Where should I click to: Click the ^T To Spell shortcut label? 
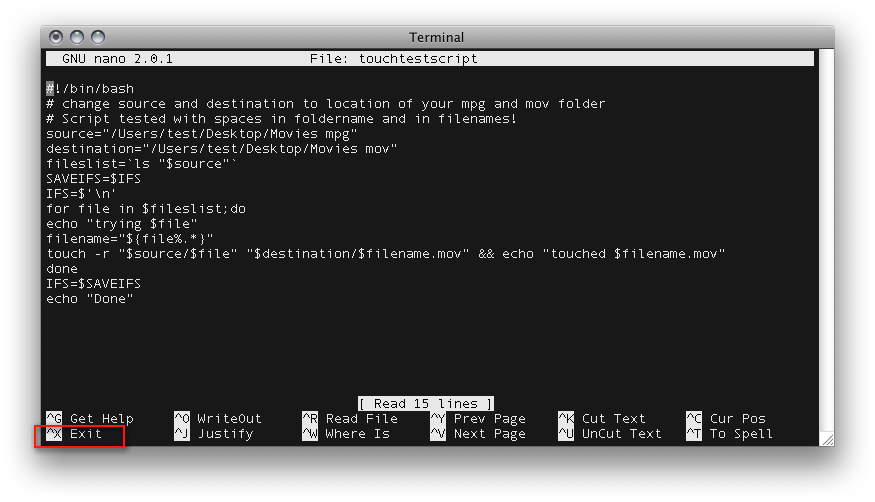point(729,433)
